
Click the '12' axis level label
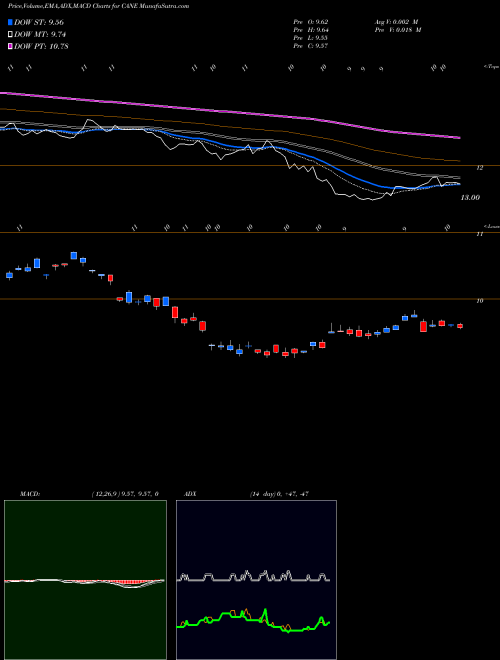coord(479,168)
